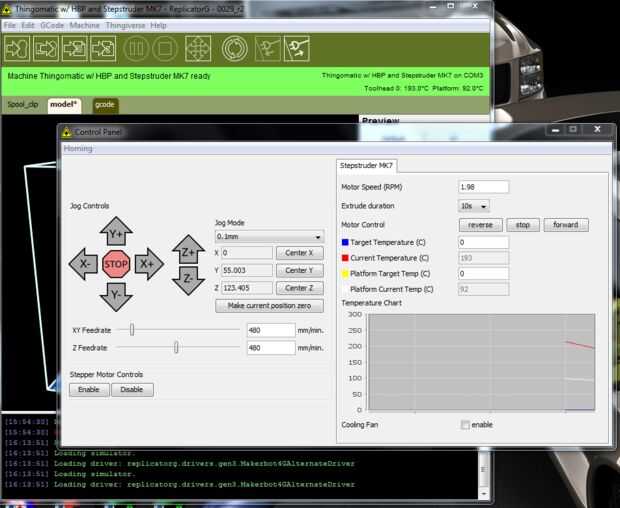
Task: Click the Platform Current Temp field showing 92
Action: pos(483,289)
